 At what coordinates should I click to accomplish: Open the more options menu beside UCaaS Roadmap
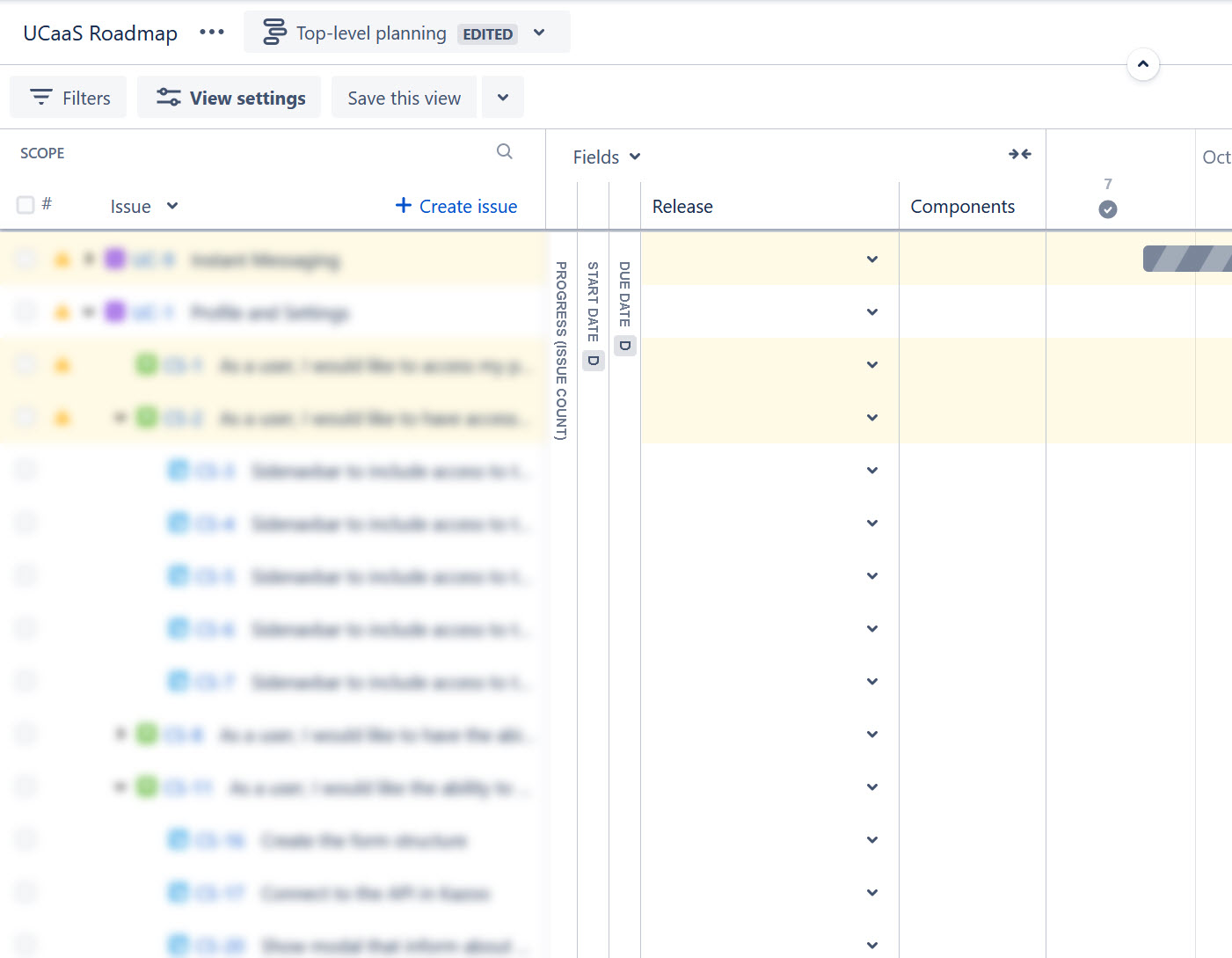point(211,32)
